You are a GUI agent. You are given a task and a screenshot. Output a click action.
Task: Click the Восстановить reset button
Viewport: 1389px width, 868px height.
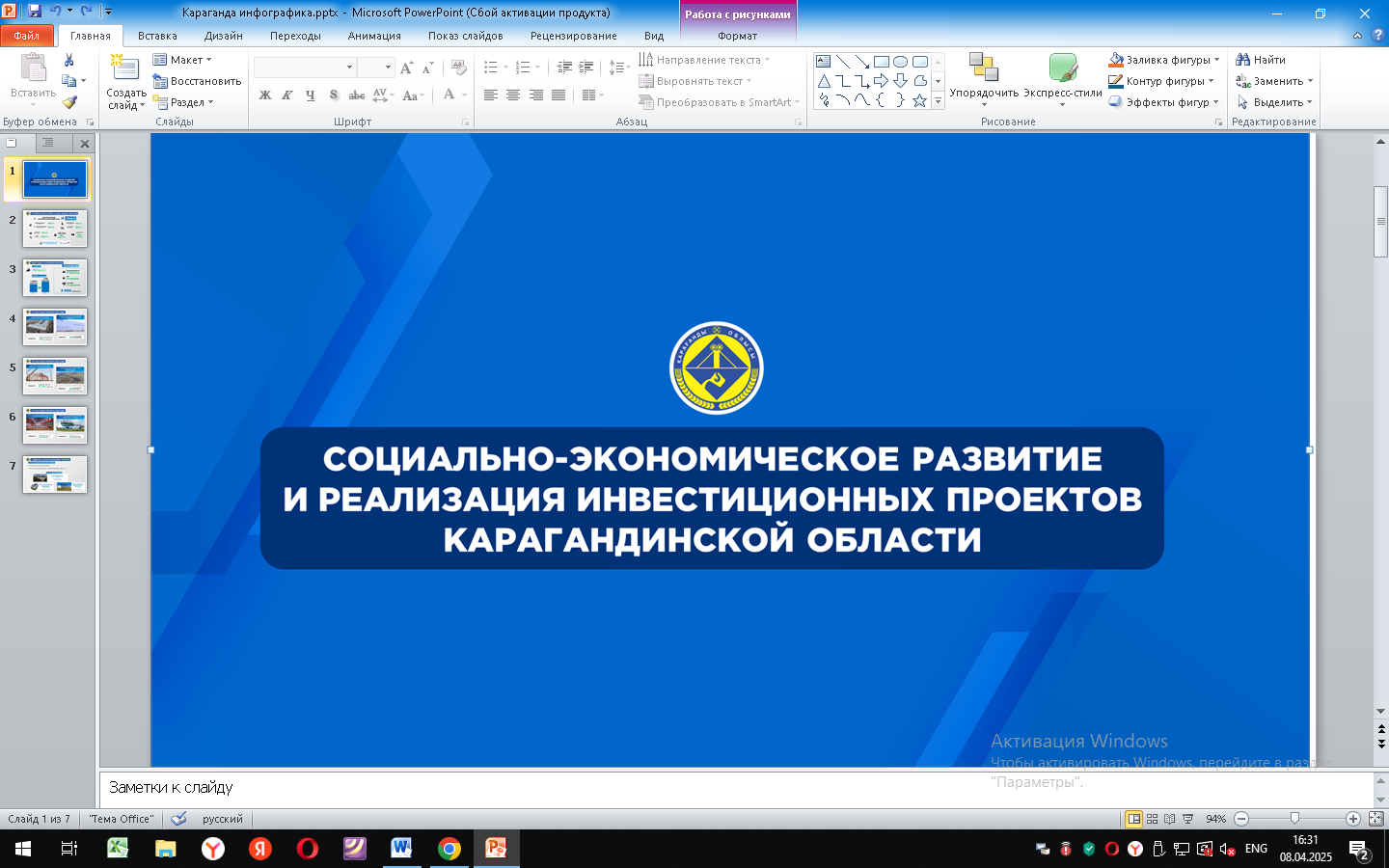(197, 81)
